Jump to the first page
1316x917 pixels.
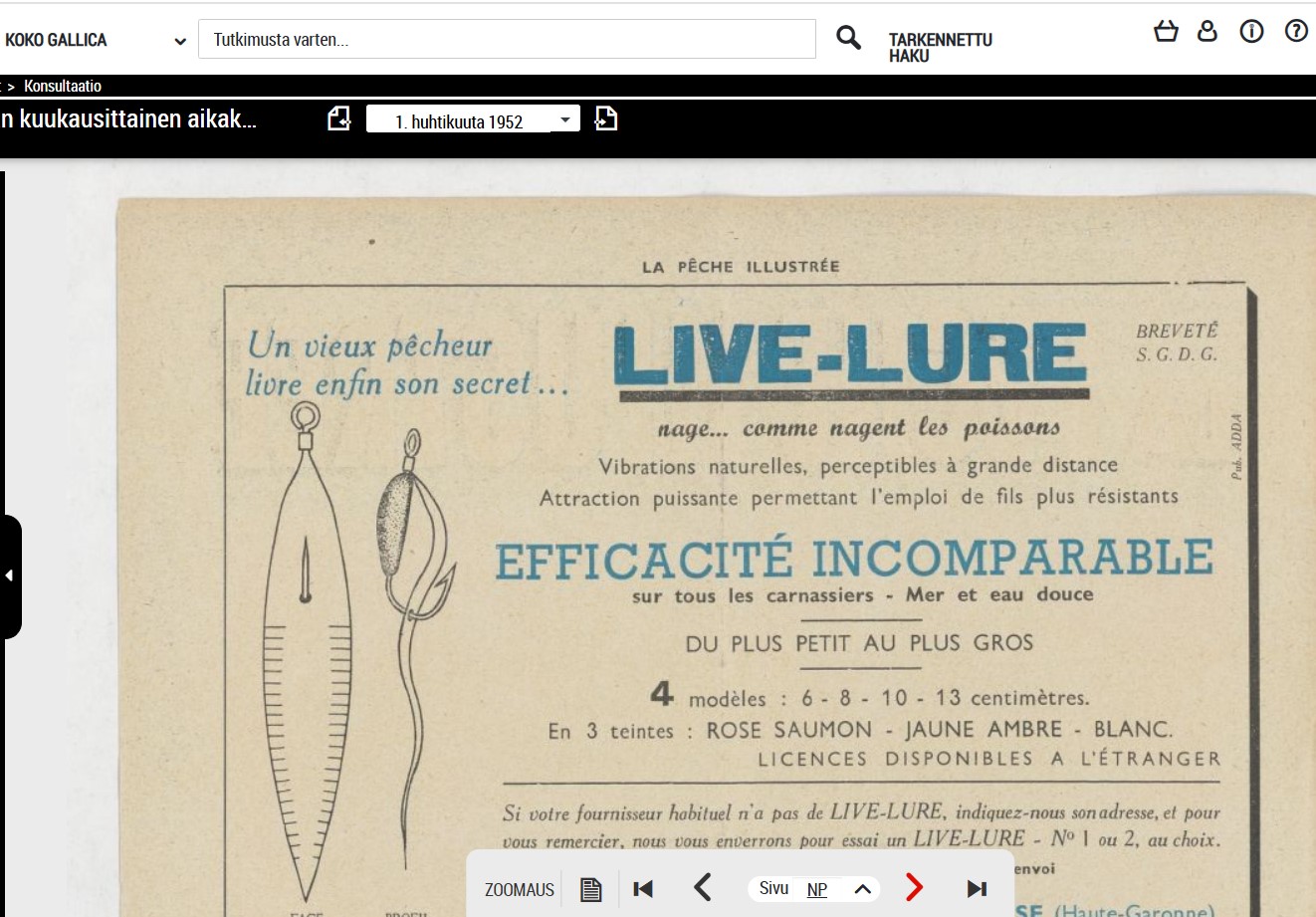tap(643, 889)
